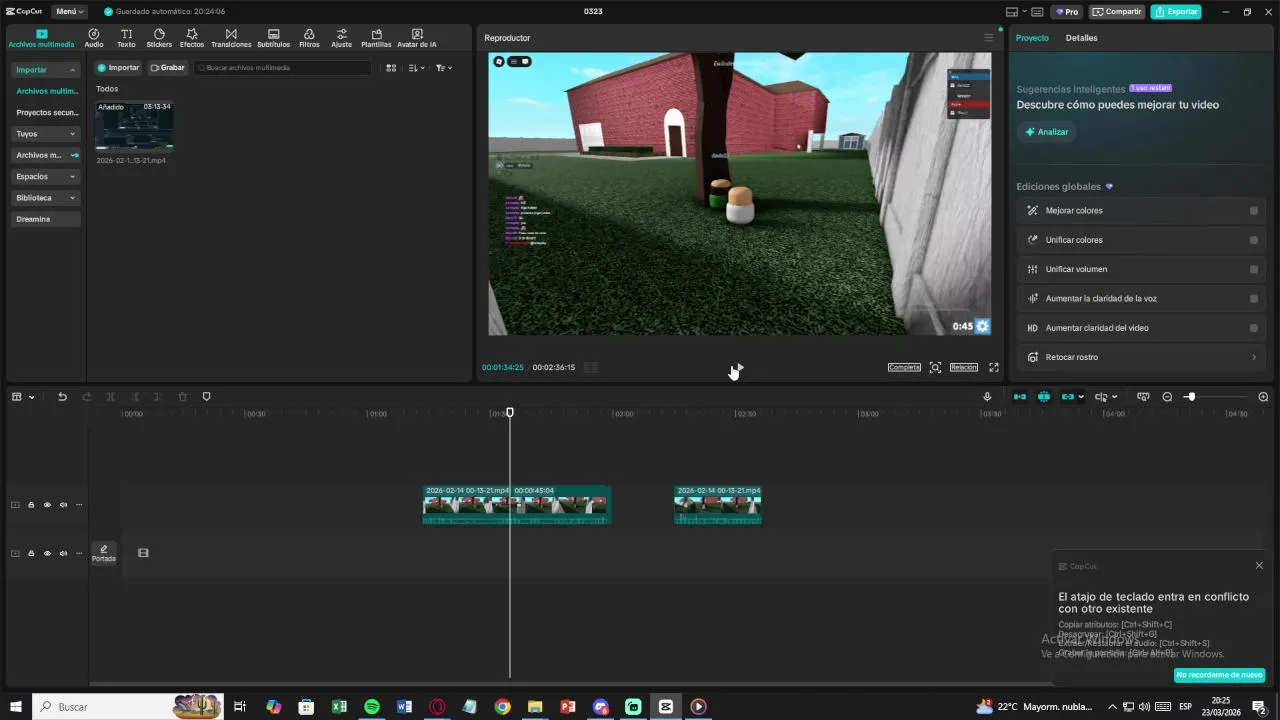The height and width of the screenshot is (720, 1280).
Task: Toggle Unificar volumen checkbox
Action: 1254,269
